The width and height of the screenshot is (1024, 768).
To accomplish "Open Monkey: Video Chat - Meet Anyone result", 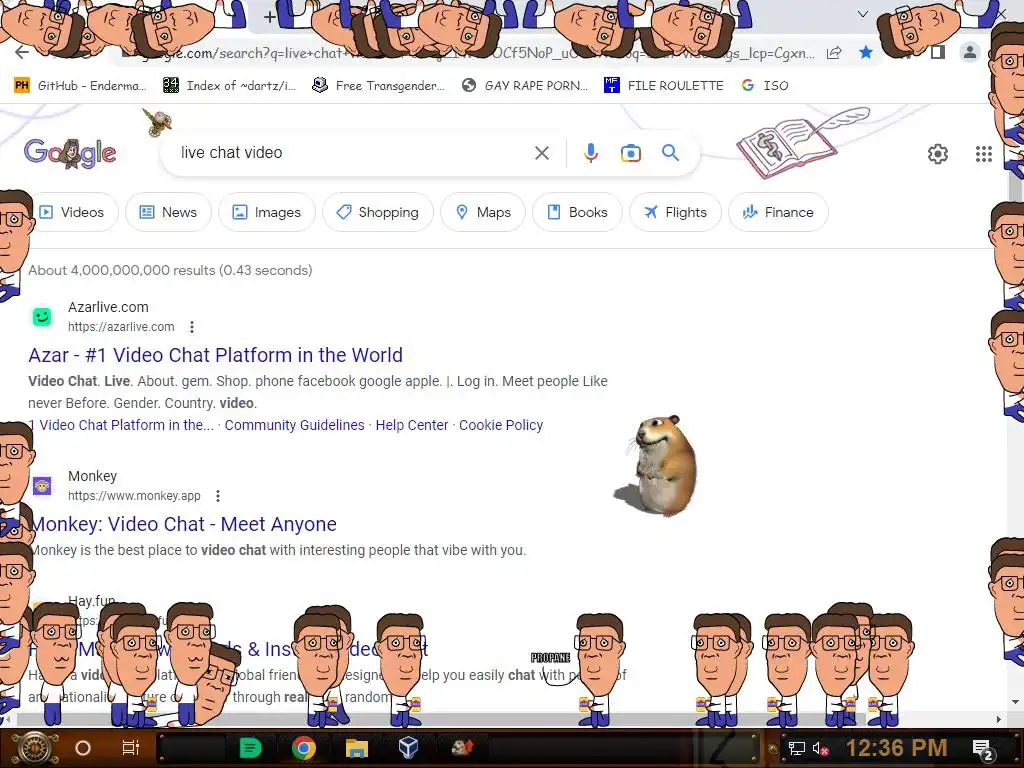I will pos(184,524).
